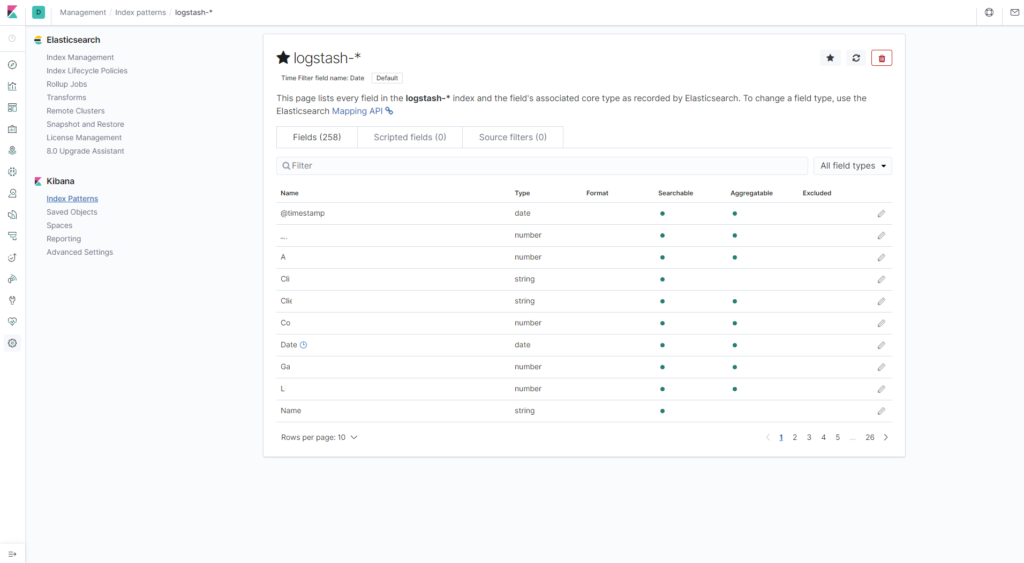Viewport: 1024px width, 563px height.
Task: Delete the index pattern with red trash button
Action: (882, 58)
